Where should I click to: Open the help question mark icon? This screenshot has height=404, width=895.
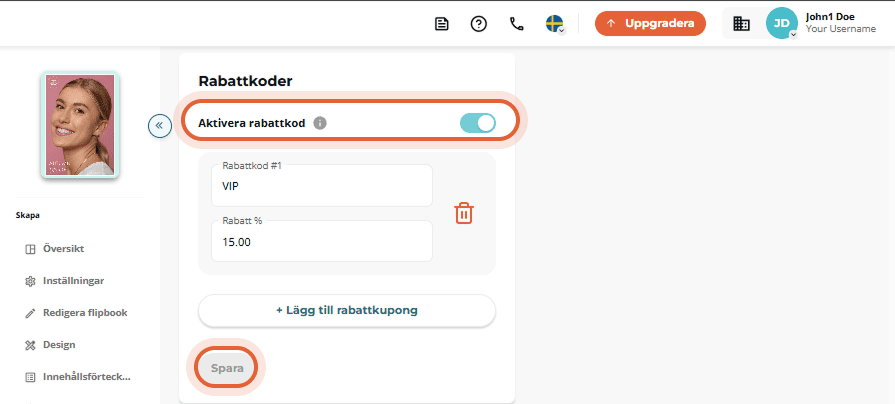[x=478, y=24]
